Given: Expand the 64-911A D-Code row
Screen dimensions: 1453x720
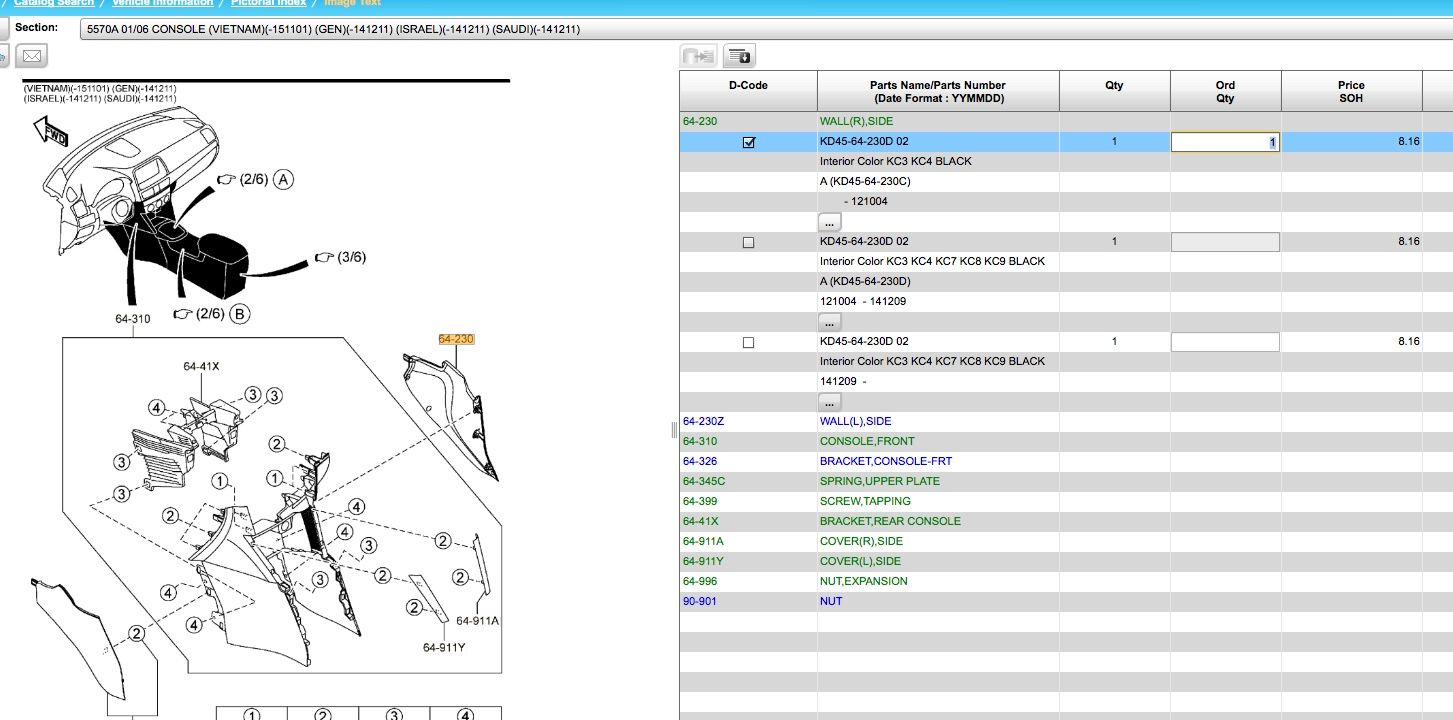Looking at the screenshot, I should [704, 541].
